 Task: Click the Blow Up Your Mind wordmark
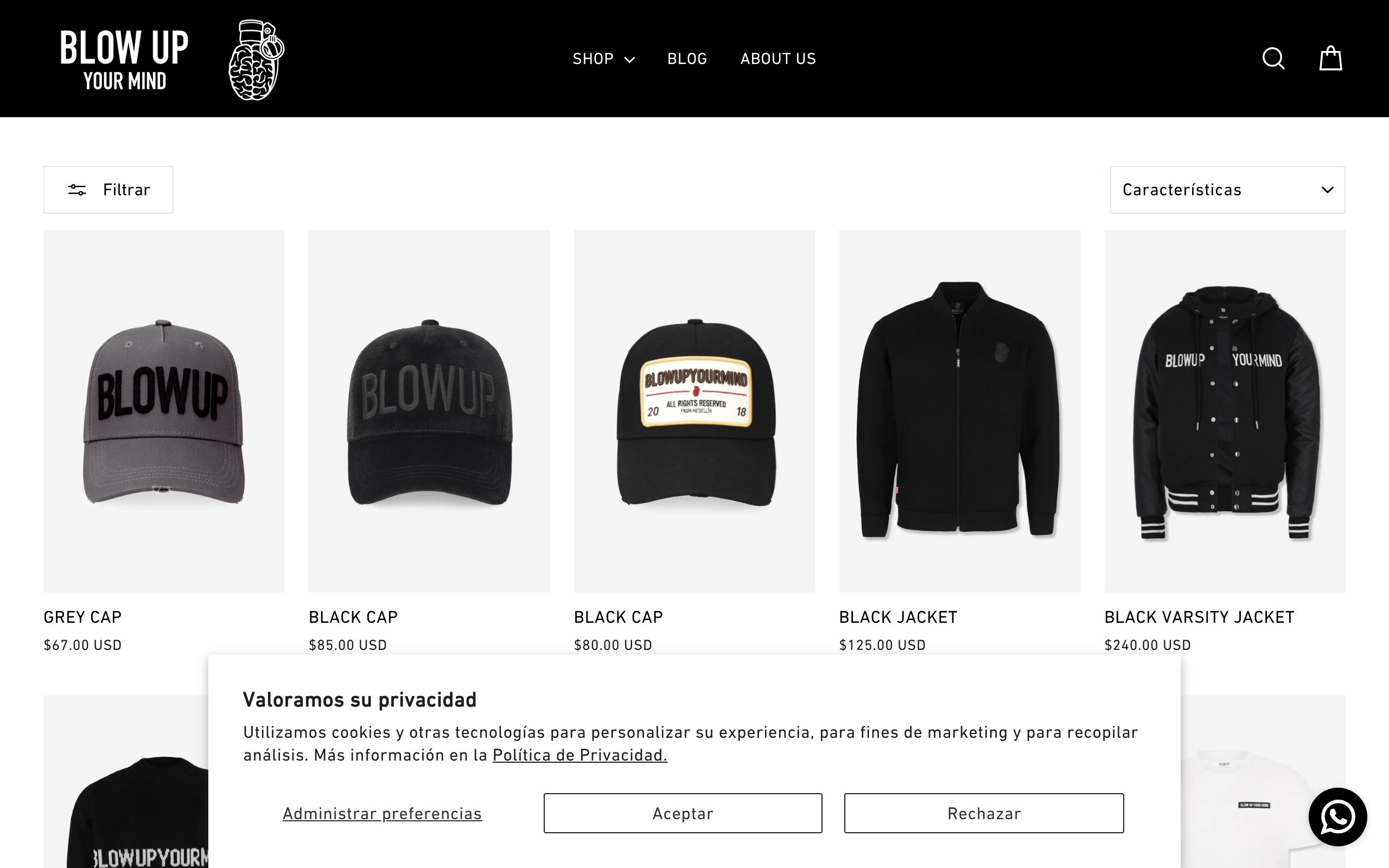pyautogui.click(x=125, y=60)
